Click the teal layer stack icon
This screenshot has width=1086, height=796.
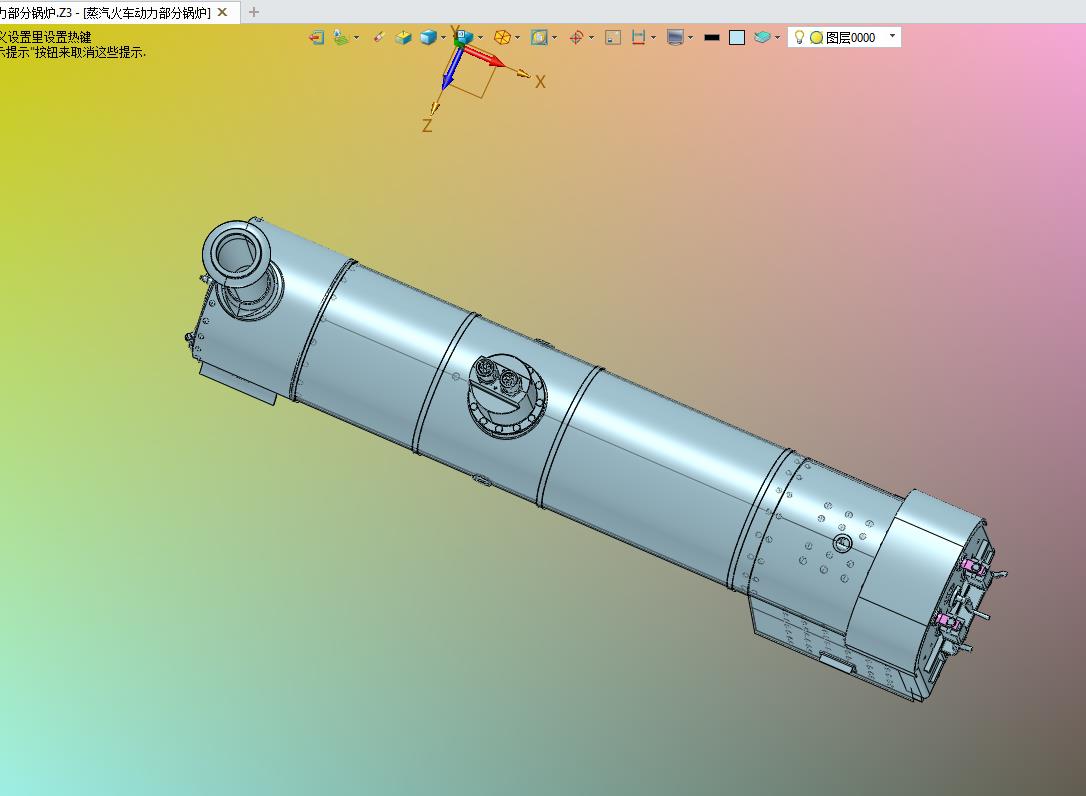(762, 37)
